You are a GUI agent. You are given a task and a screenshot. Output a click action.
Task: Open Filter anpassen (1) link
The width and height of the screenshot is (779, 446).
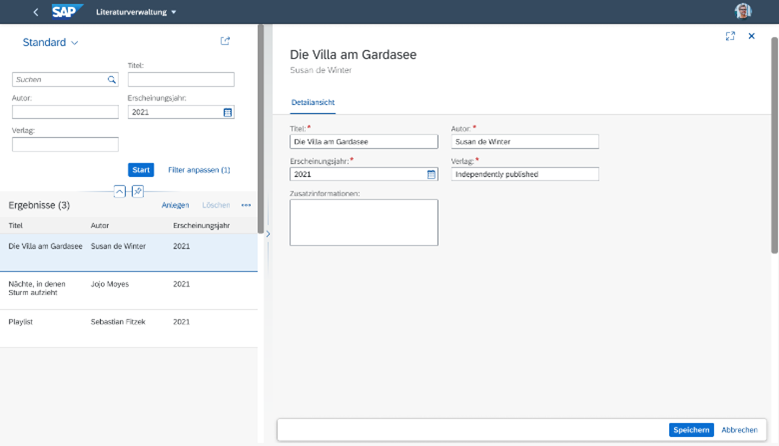tap(199, 170)
